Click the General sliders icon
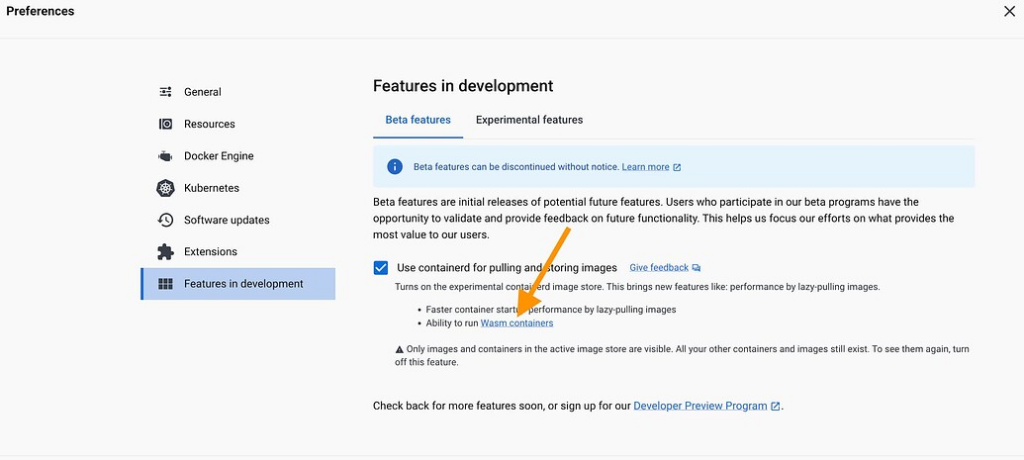The width and height of the screenshot is (1024, 460). (166, 92)
